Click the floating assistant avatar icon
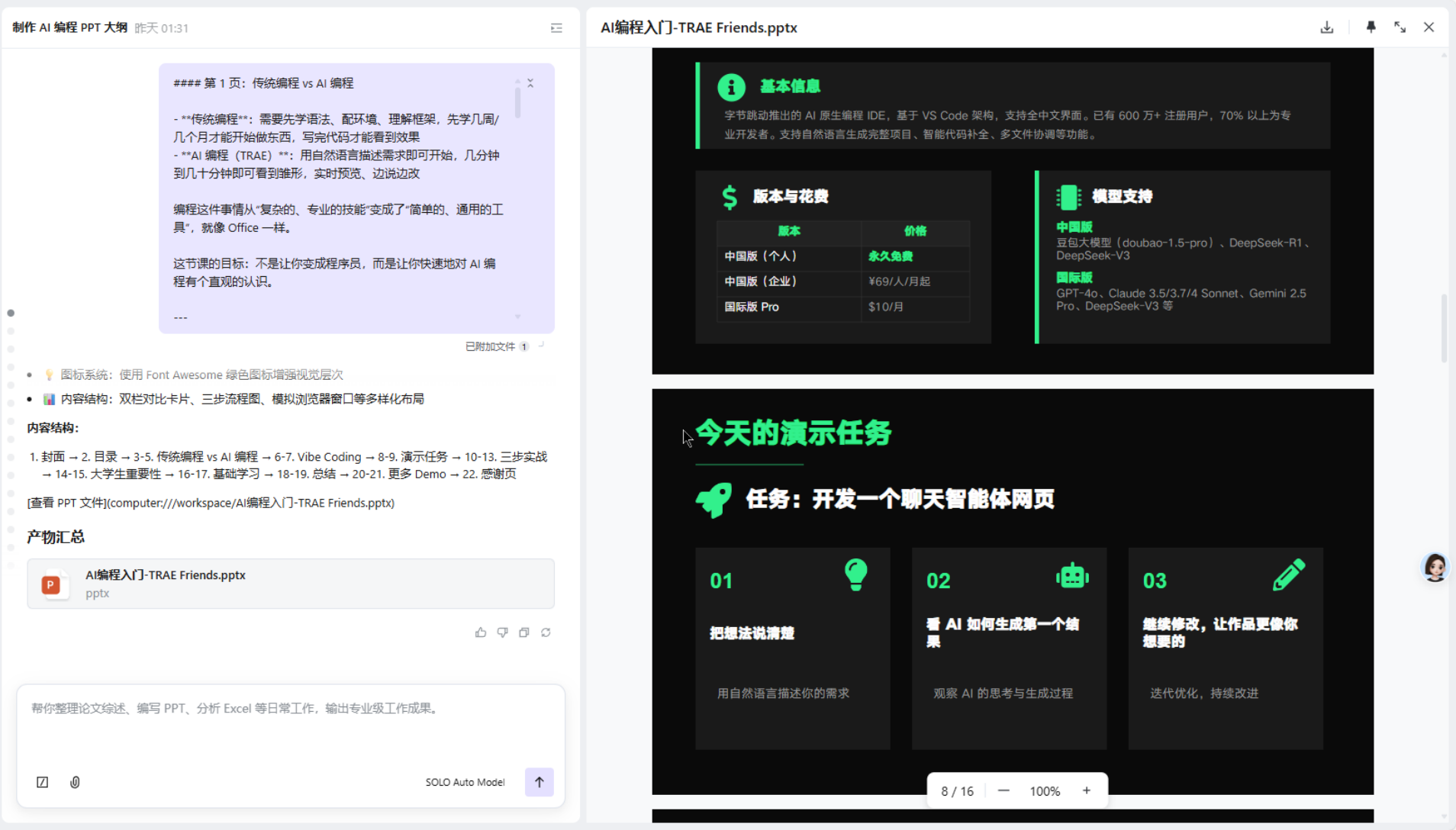 tap(1435, 568)
